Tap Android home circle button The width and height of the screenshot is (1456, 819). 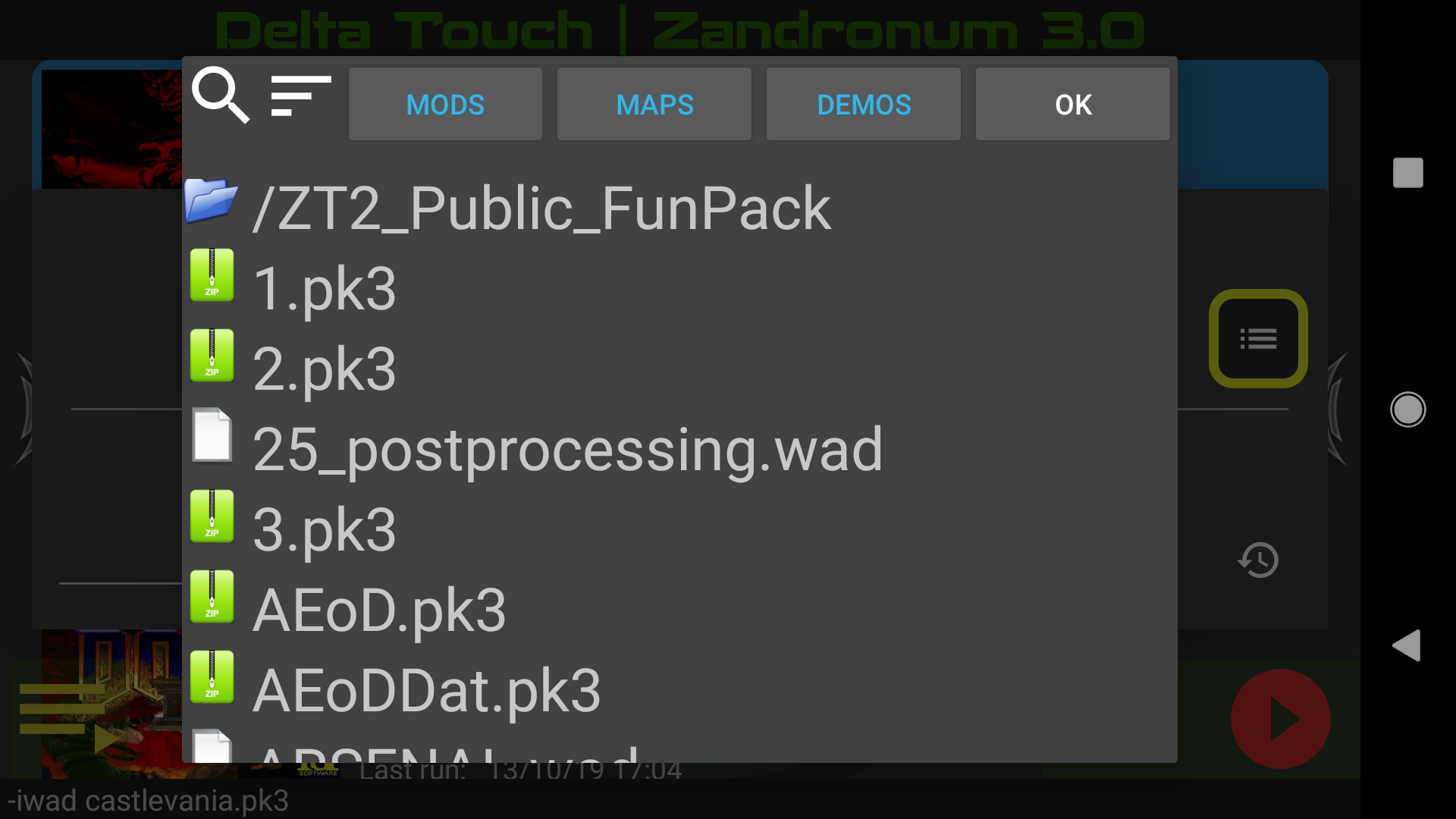[x=1408, y=409]
